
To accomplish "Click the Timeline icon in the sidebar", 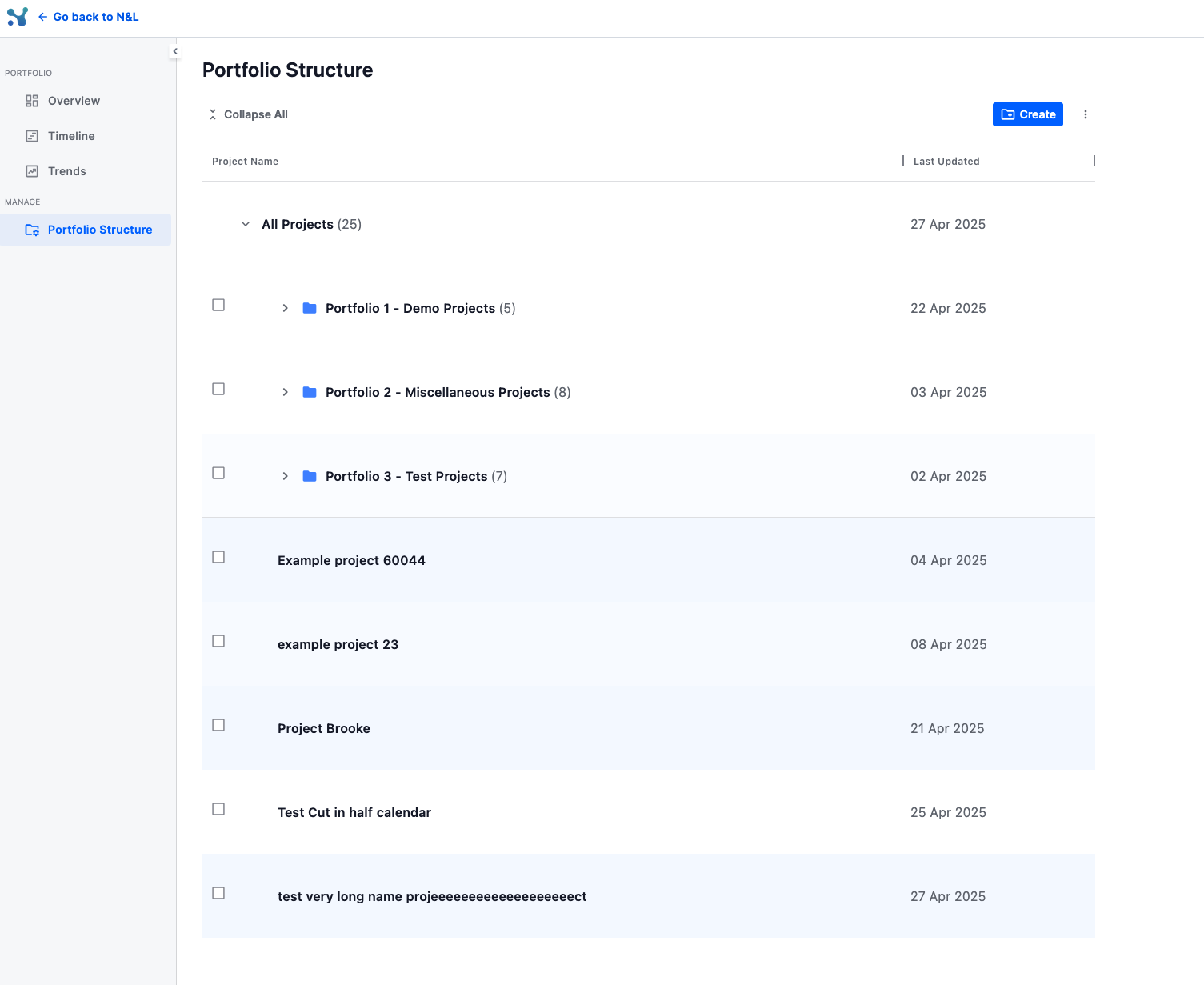I will 32,136.
